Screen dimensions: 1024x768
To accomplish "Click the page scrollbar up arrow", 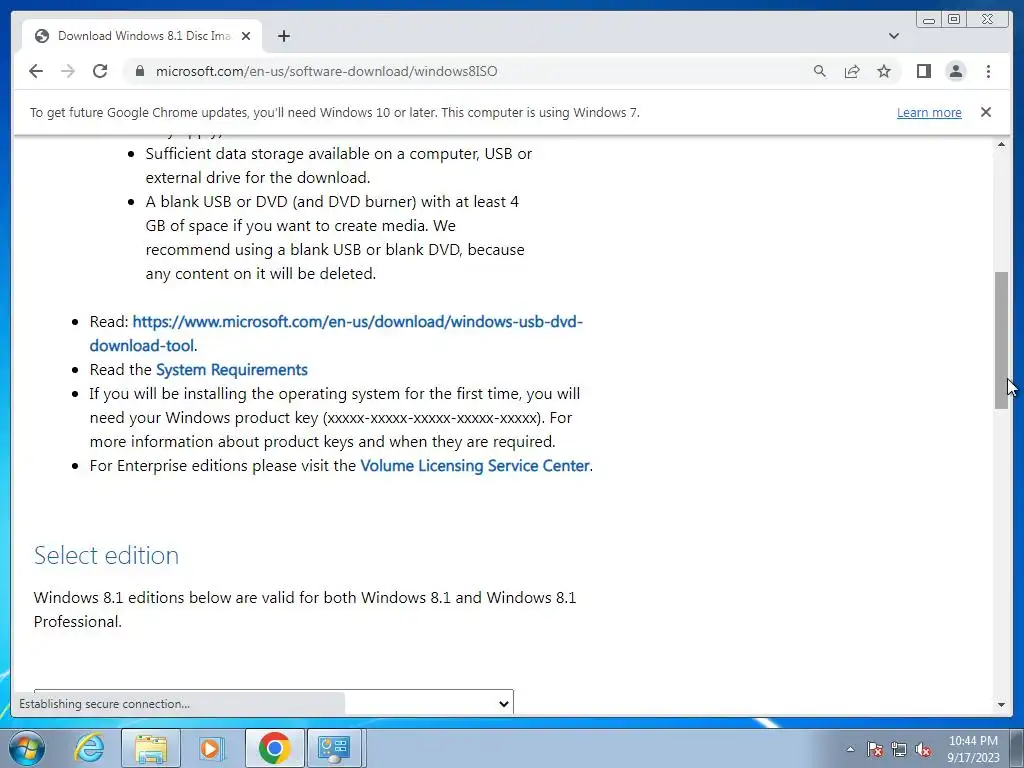I will 1001,144.
